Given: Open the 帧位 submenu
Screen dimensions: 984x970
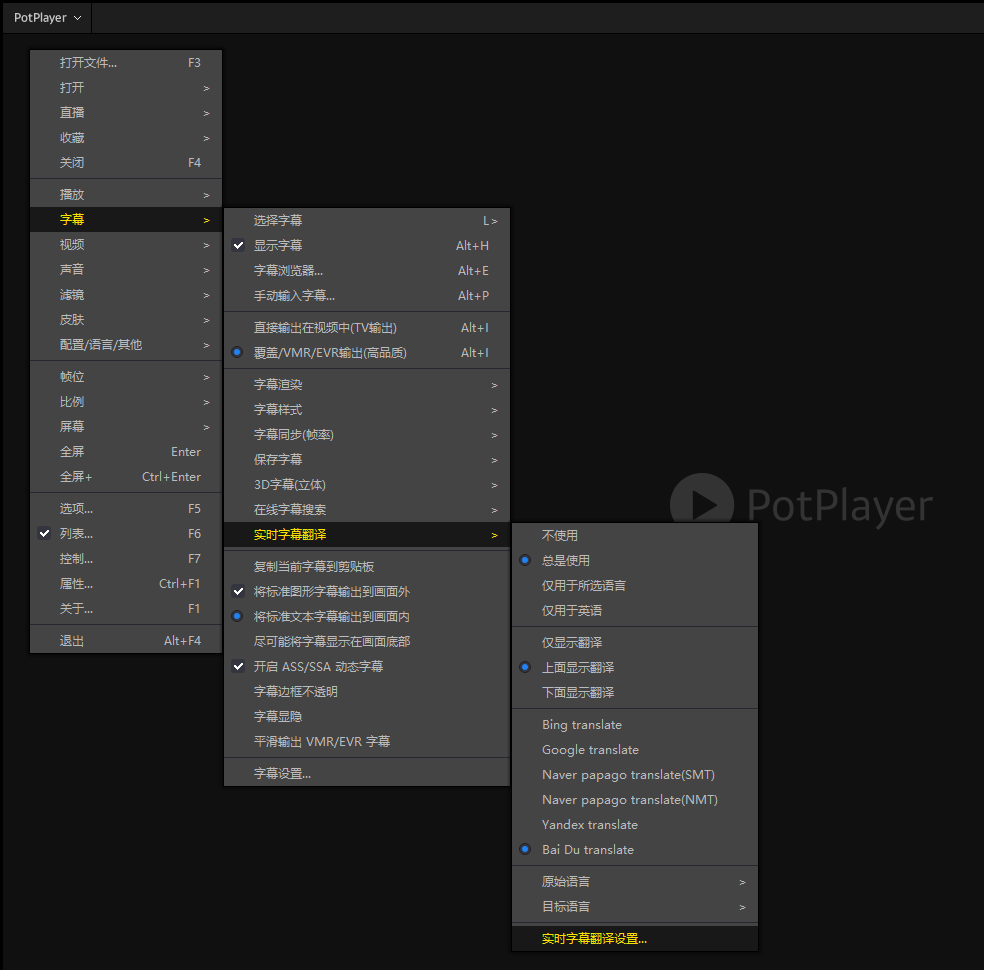Looking at the screenshot, I should (126, 377).
